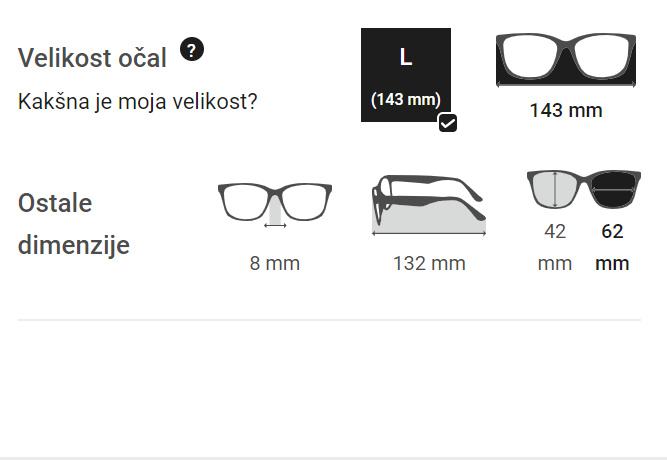Click the bold "62 mm" lens width value
This screenshot has height=460, width=667.
coord(612,247)
